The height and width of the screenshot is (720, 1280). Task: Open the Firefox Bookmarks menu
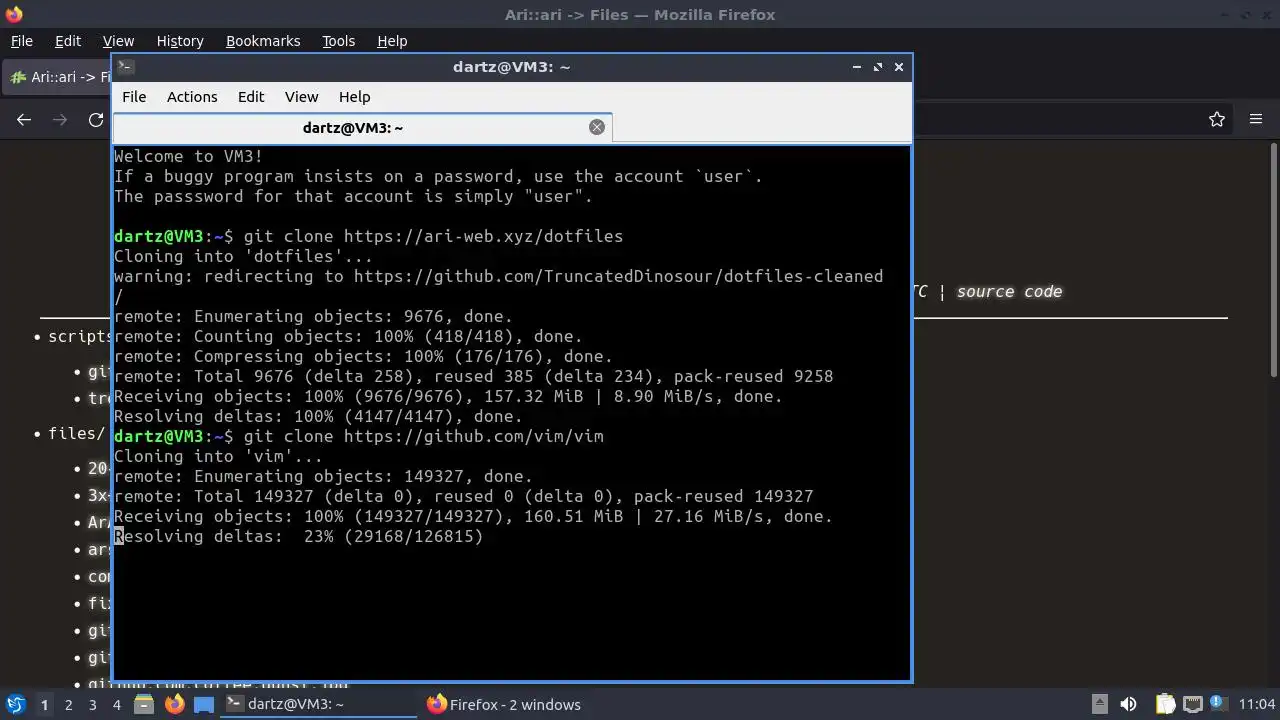point(263,41)
